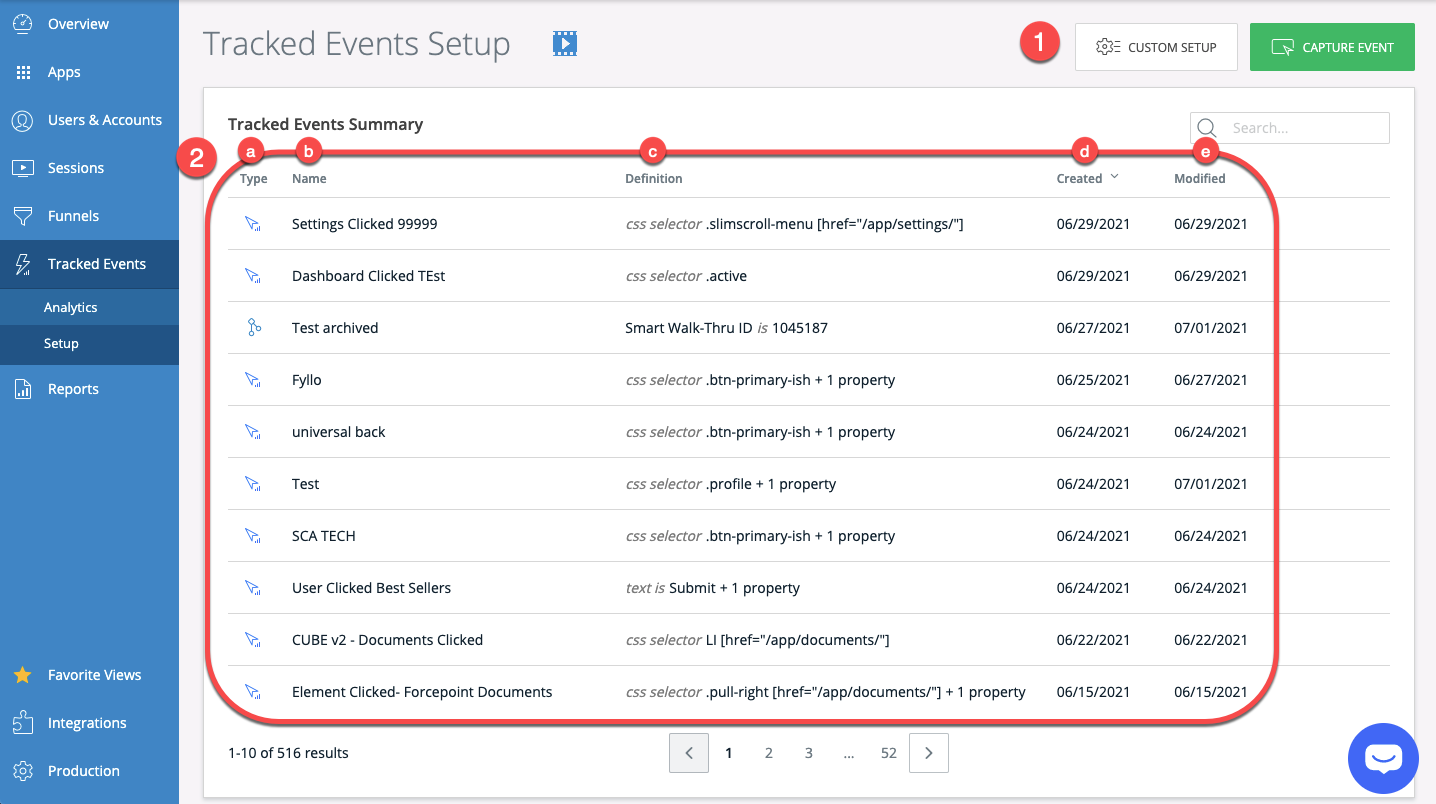1436x804 pixels.
Task: Open the universal back event
Action: [x=338, y=432]
